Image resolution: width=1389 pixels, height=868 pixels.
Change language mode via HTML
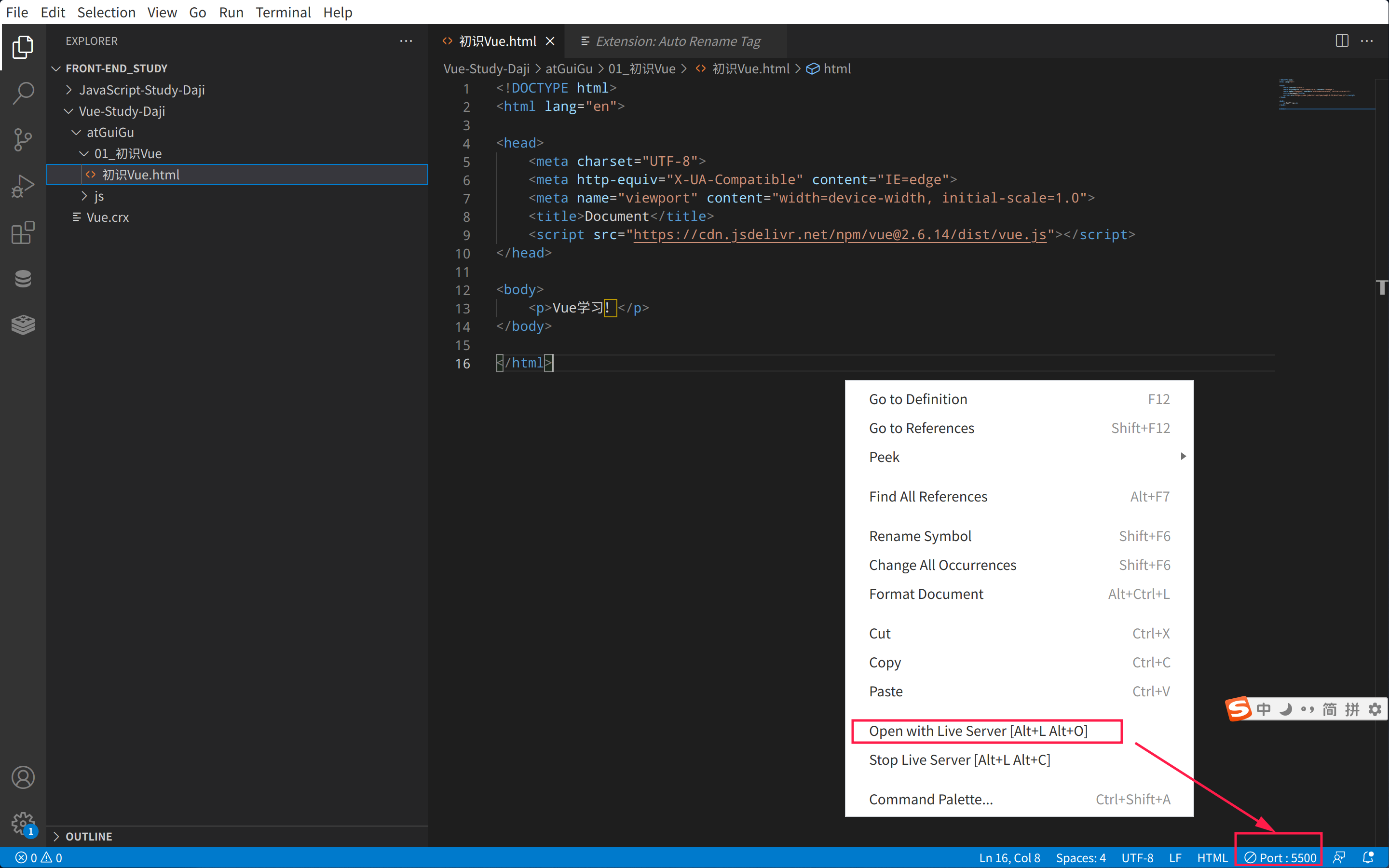click(x=1212, y=858)
